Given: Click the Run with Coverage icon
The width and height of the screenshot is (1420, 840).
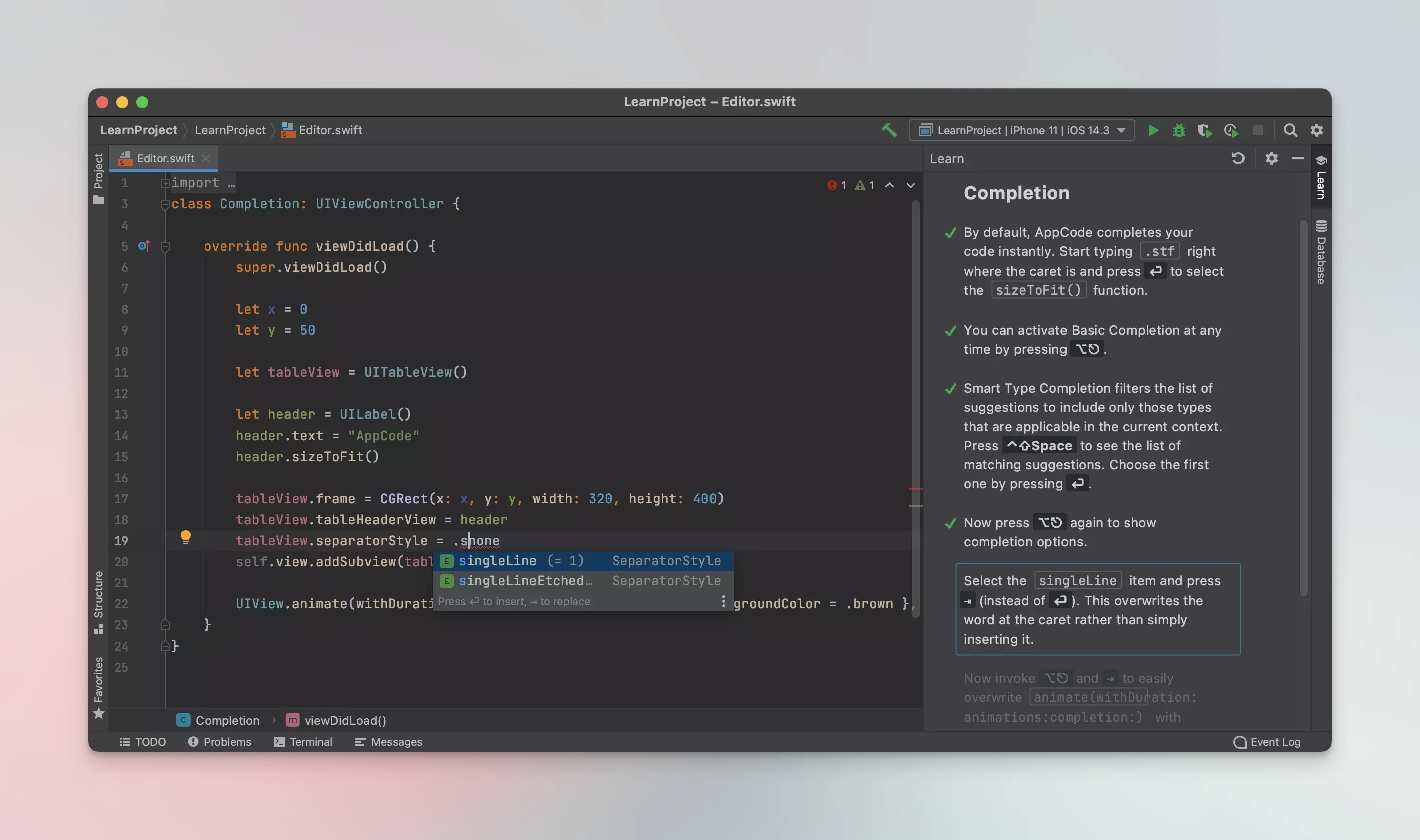Looking at the screenshot, I should [x=1205, y=131].
